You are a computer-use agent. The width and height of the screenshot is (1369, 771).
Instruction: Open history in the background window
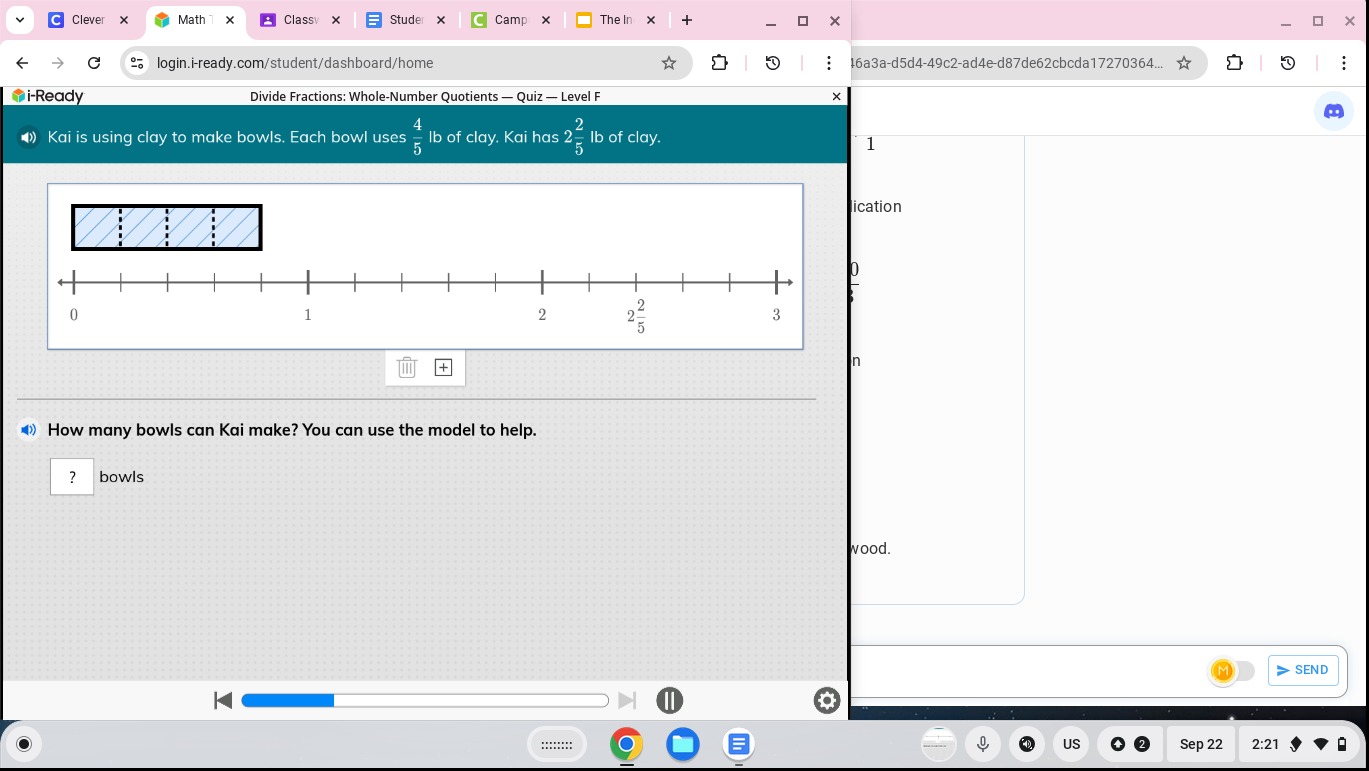pyautogui.click(x=1288, y=63)
